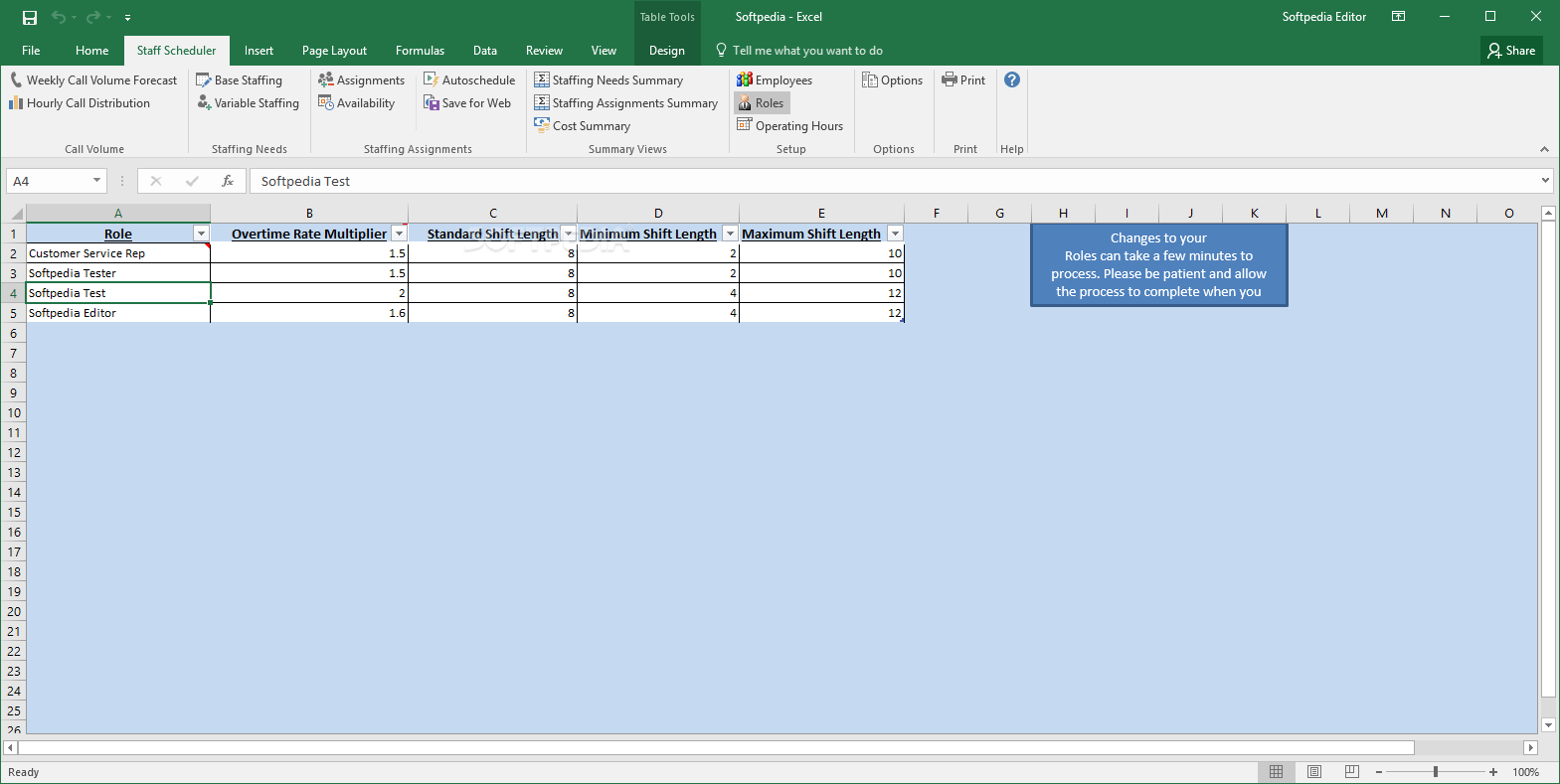Open Minimum Shift Length filter dropdown
The width and height of the screenshot is (1560, 784).
click(x=730, y=234)
